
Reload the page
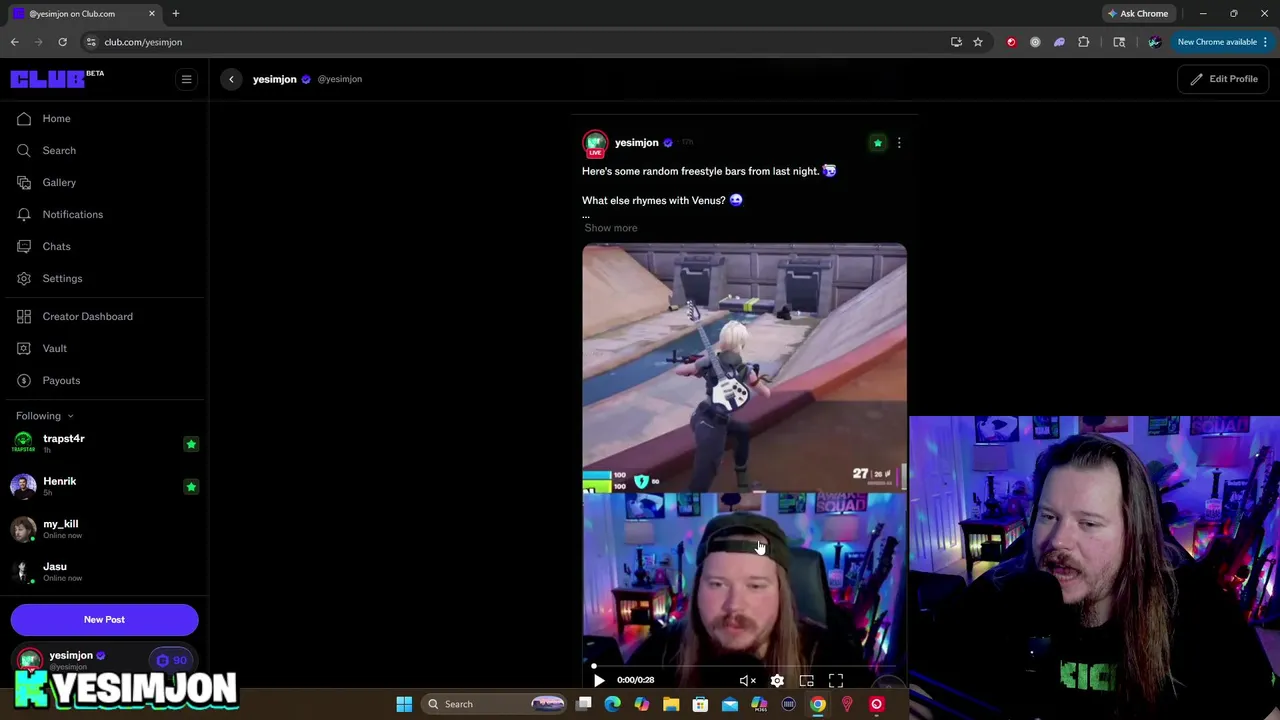pyautogui.click(x=62, y=42)
